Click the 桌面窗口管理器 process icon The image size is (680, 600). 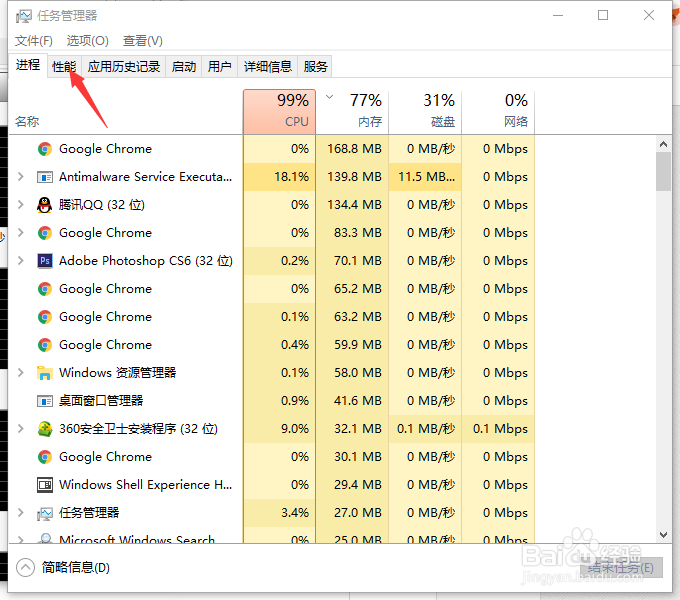(45, 401)
